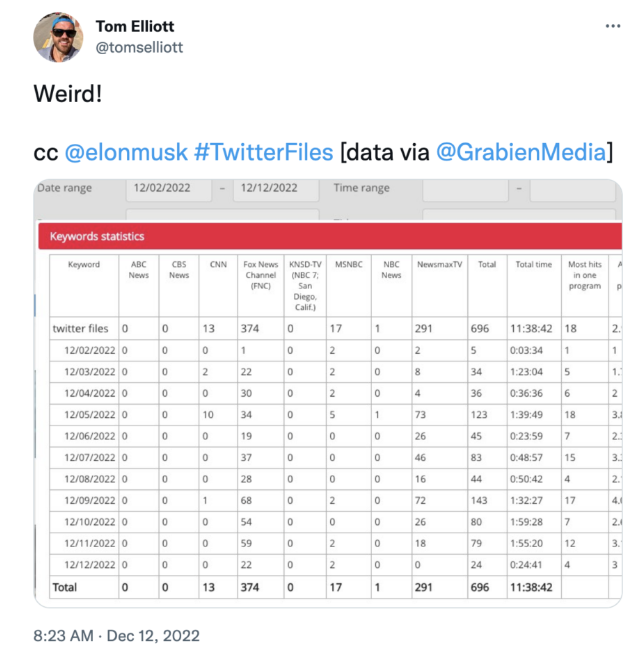Open the @GrabienMedia mention

[x=521, y=152]
